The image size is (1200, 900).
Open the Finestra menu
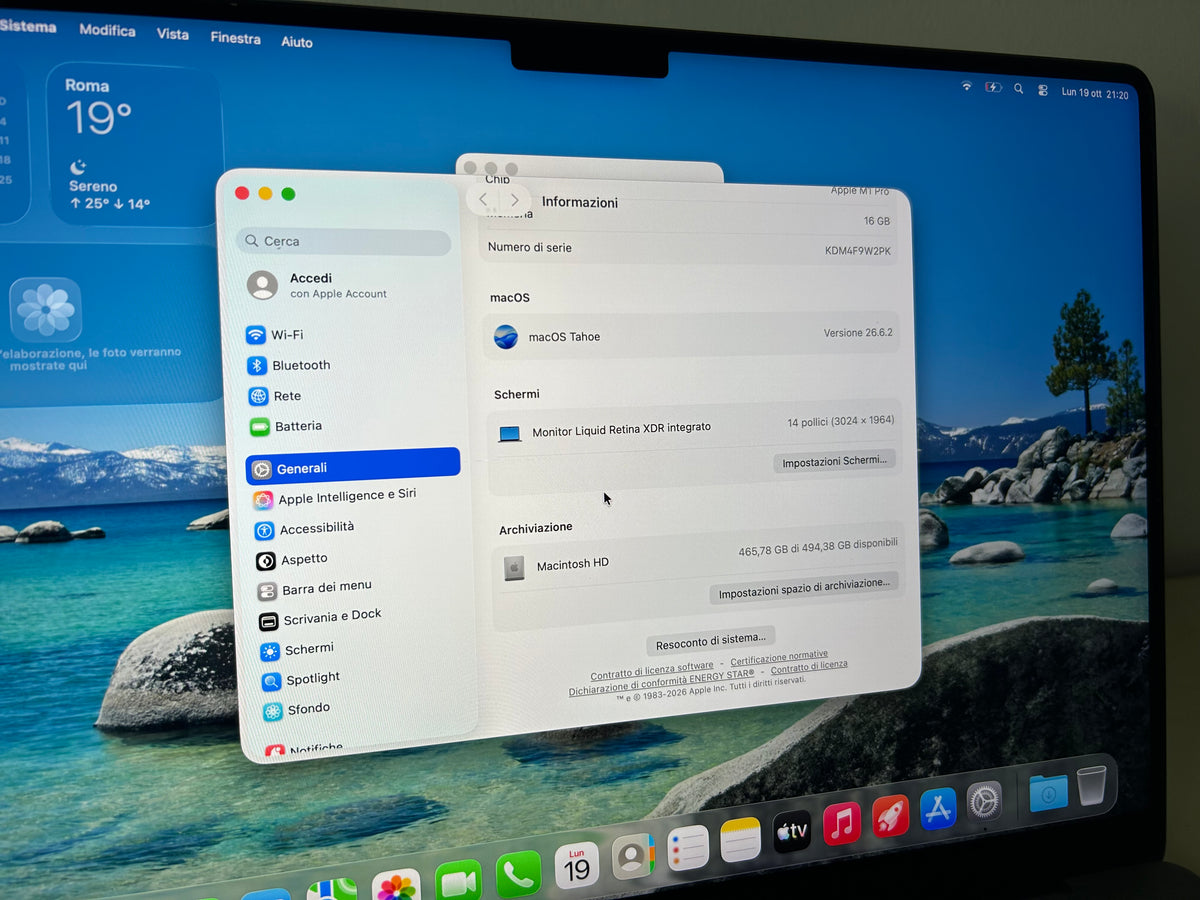[x=235, y=38]
